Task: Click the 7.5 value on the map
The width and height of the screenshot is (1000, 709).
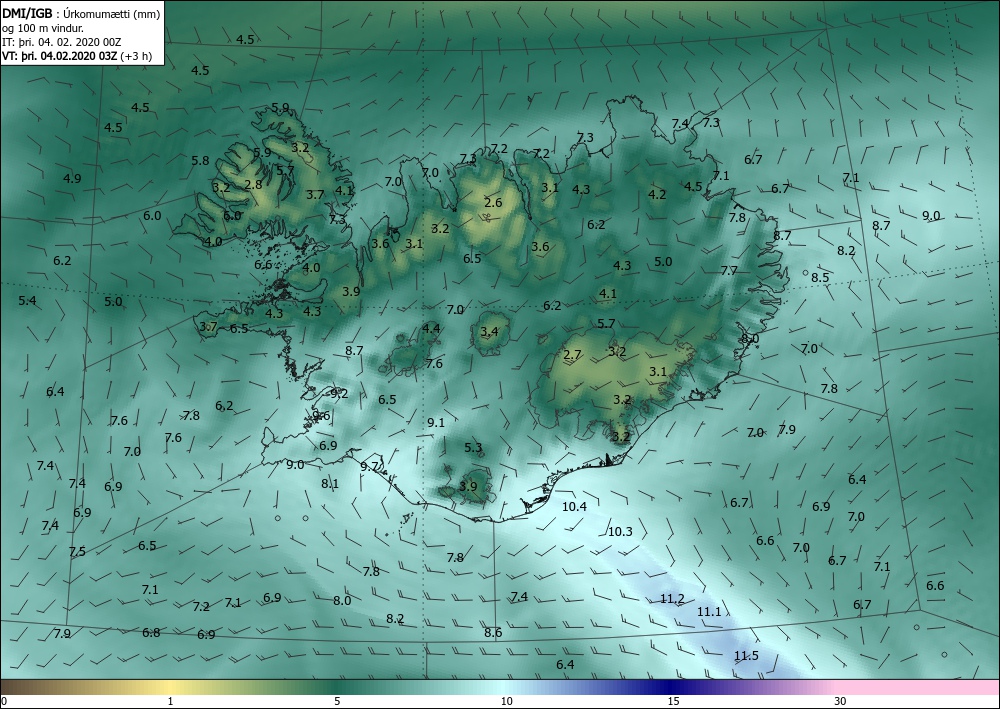Action: point(77,552)
